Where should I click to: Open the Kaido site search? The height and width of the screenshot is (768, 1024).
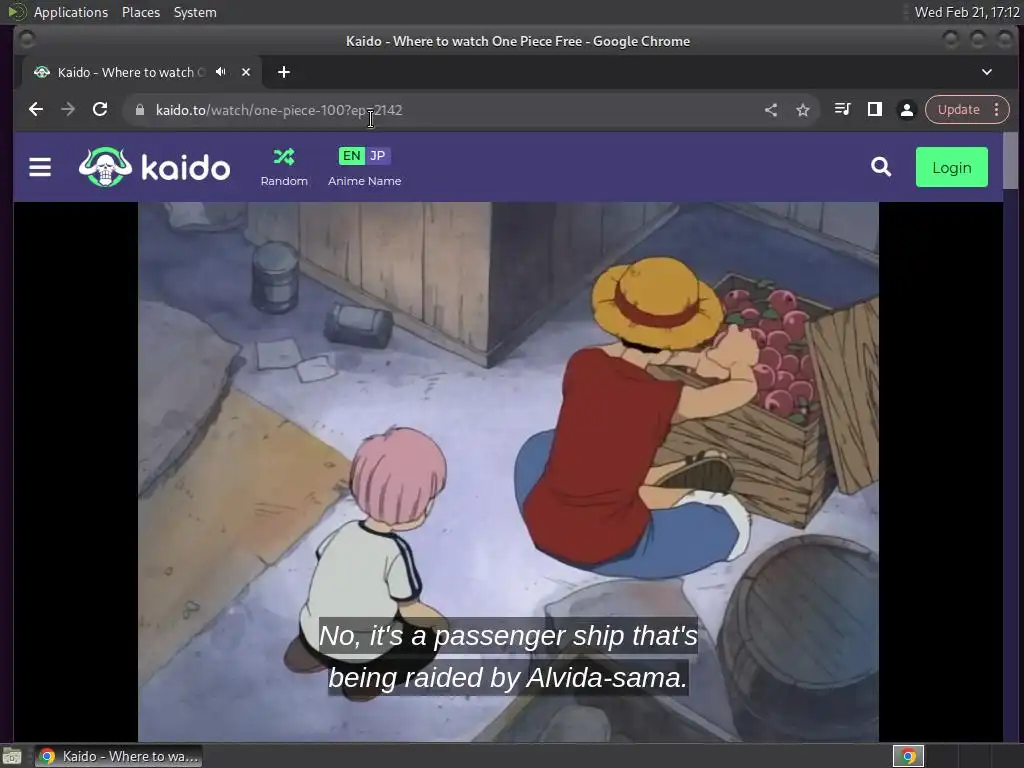(880, 167)
